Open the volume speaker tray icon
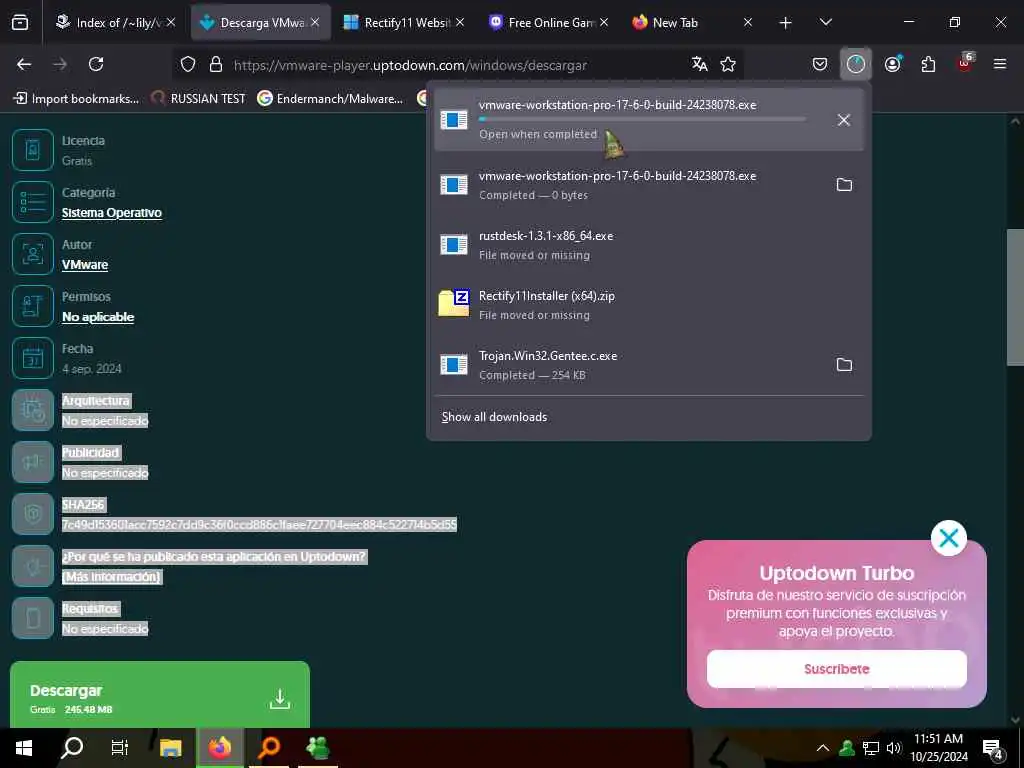Viewport: 1024px width, 768px height. coord(893,748)
